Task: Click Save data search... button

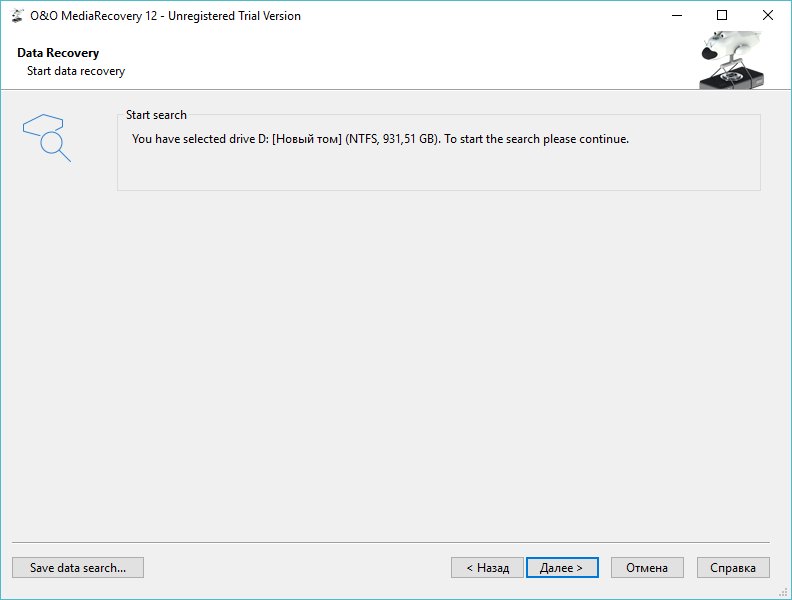Action: click(78, 568)
